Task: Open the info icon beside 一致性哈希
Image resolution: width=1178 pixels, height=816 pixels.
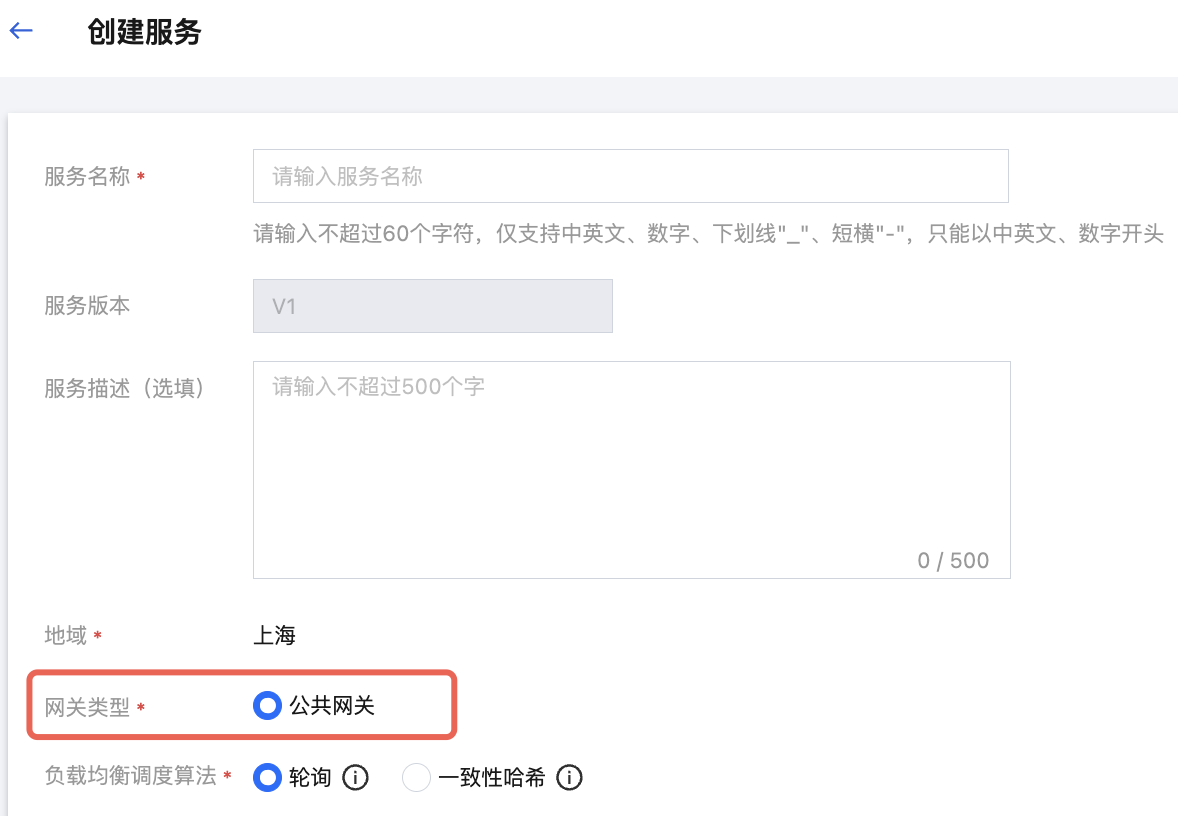Action: [x=569, y=777]
